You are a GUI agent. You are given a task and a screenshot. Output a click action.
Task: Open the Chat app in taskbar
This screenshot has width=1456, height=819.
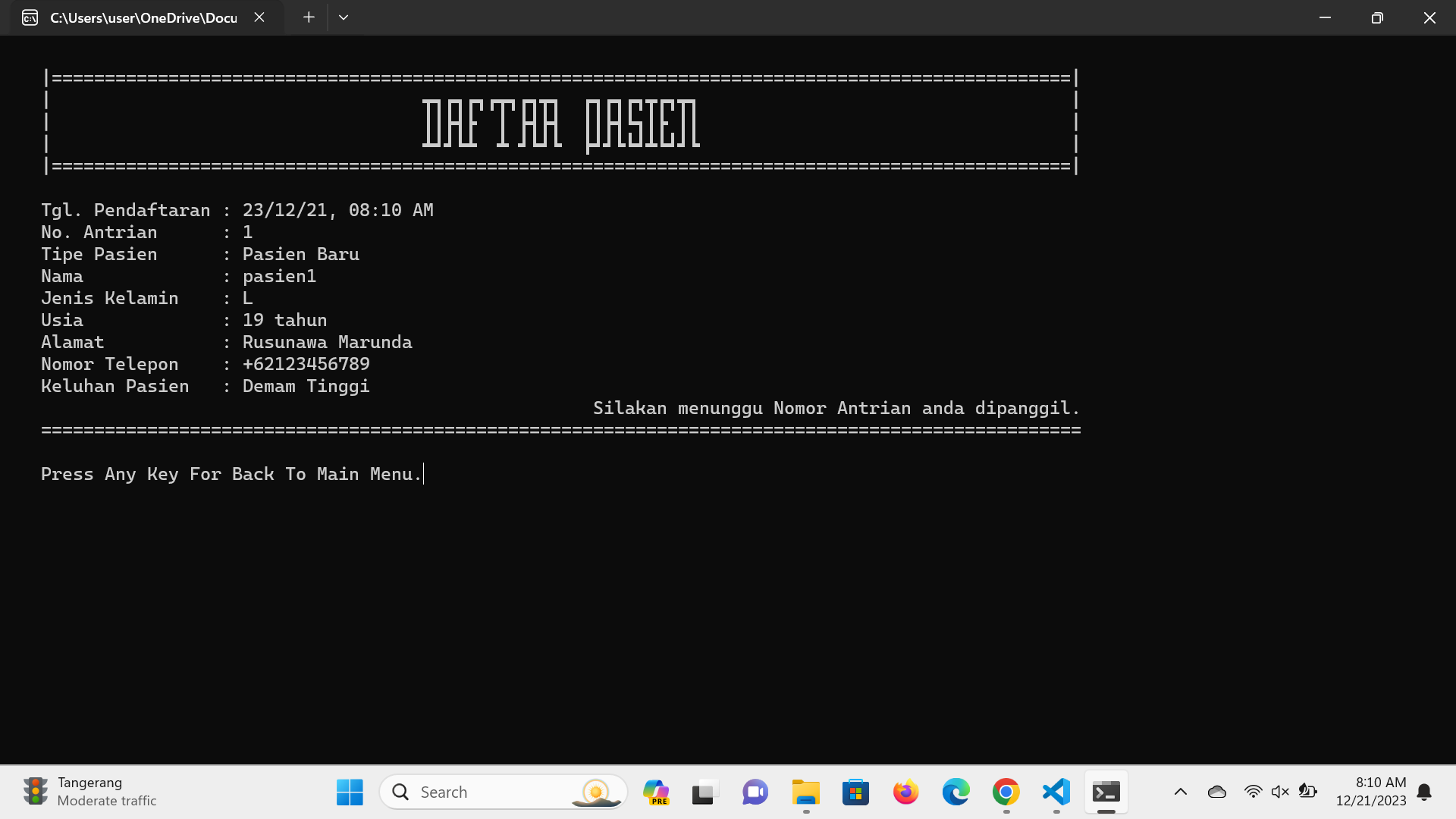[755, 792]
